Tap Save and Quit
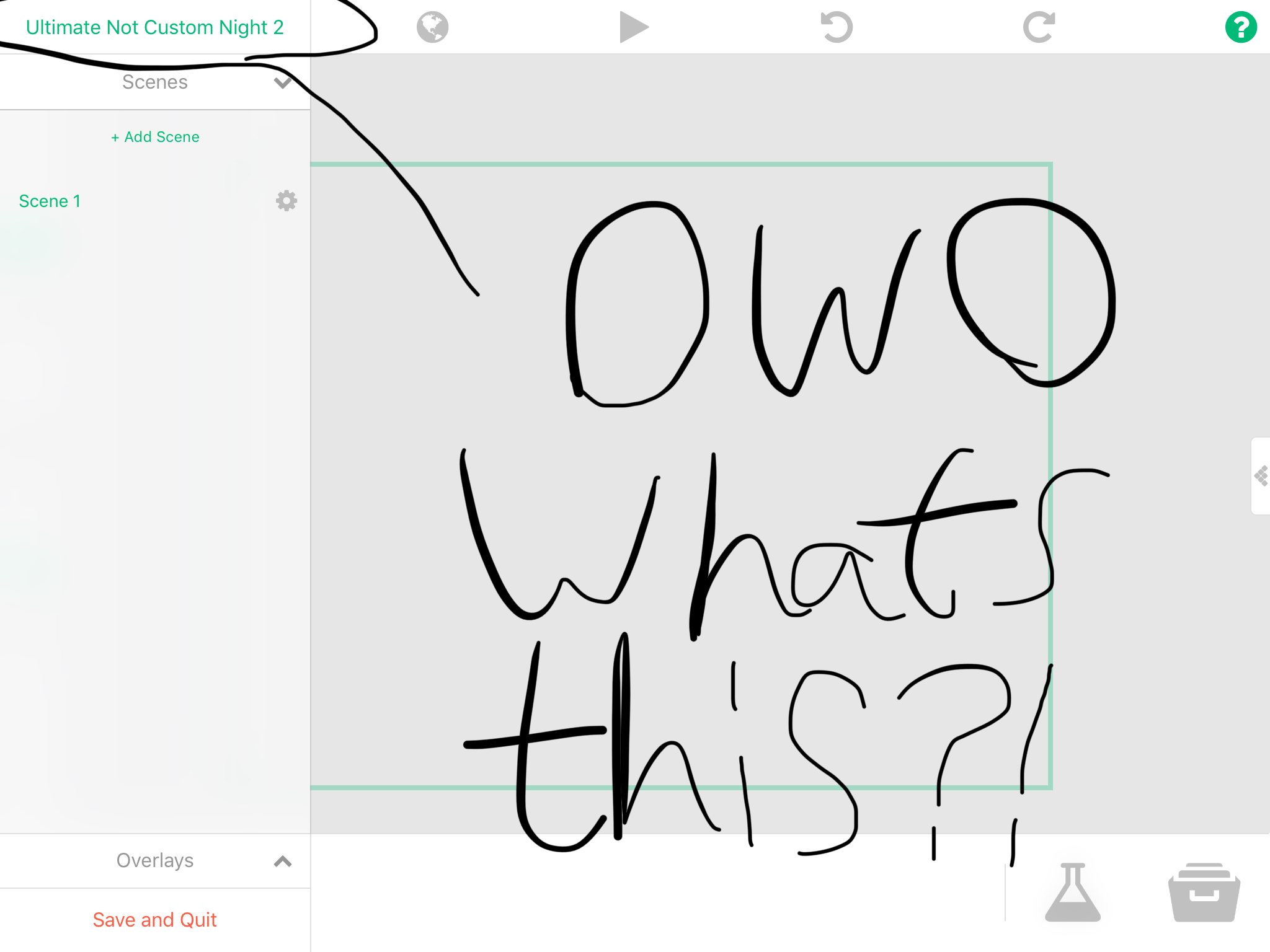 (155, 920)
